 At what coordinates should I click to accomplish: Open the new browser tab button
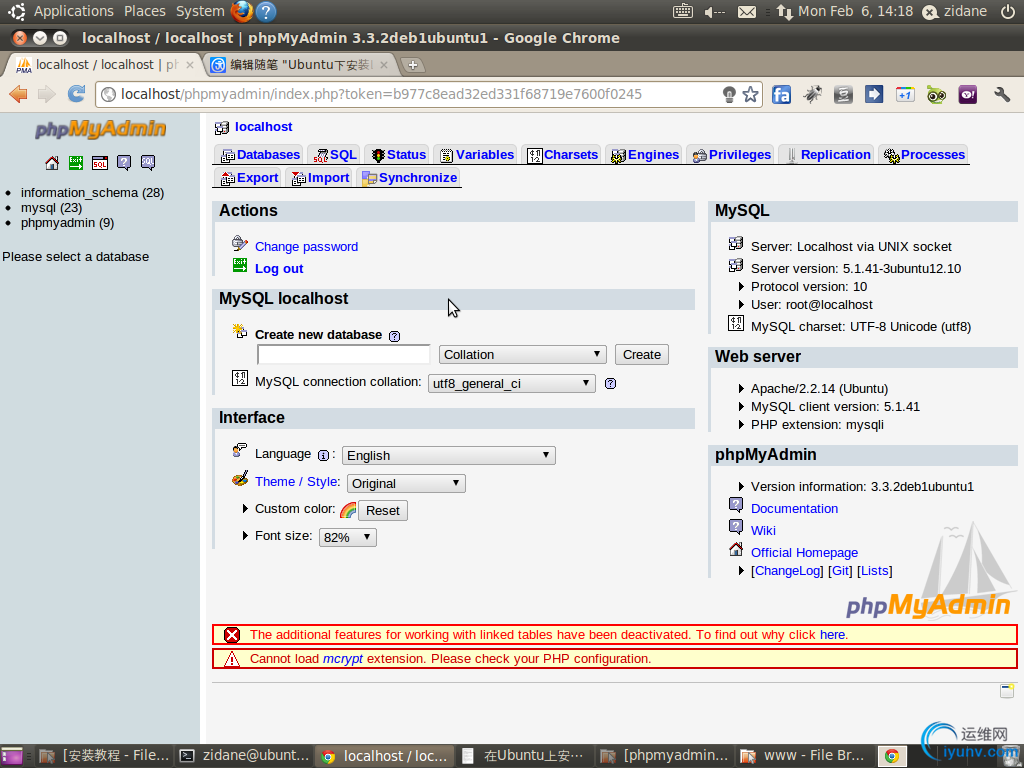coord(412,65)
